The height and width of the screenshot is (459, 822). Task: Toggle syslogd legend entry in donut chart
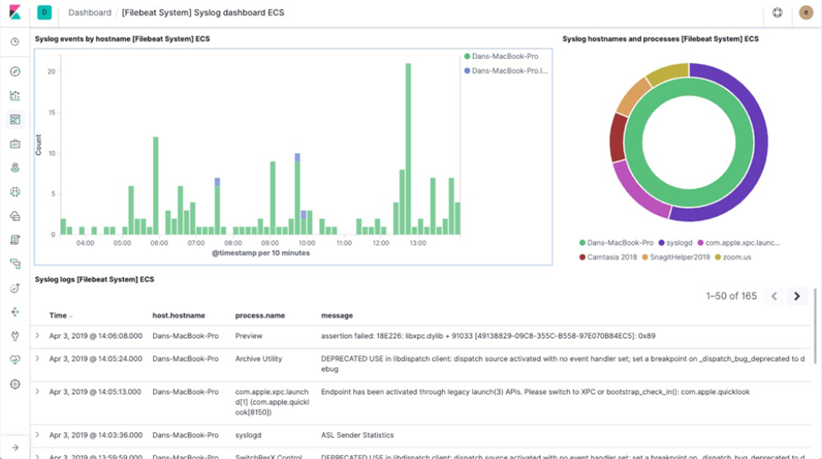point(675,243)
